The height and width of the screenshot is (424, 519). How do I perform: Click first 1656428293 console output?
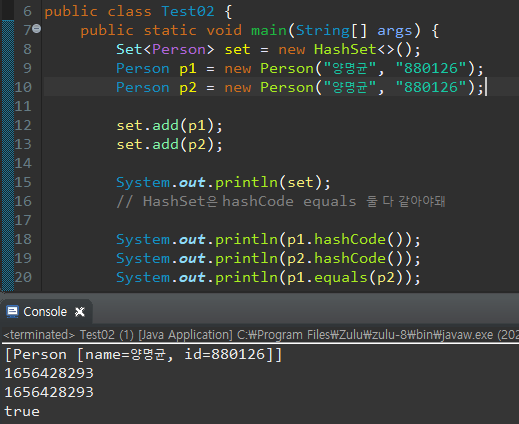click(49, 373)
